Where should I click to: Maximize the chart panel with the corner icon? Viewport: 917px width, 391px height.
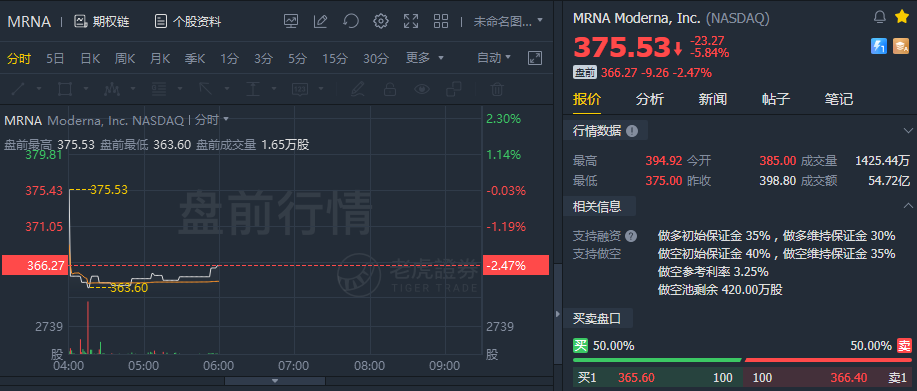click(535, 58)
